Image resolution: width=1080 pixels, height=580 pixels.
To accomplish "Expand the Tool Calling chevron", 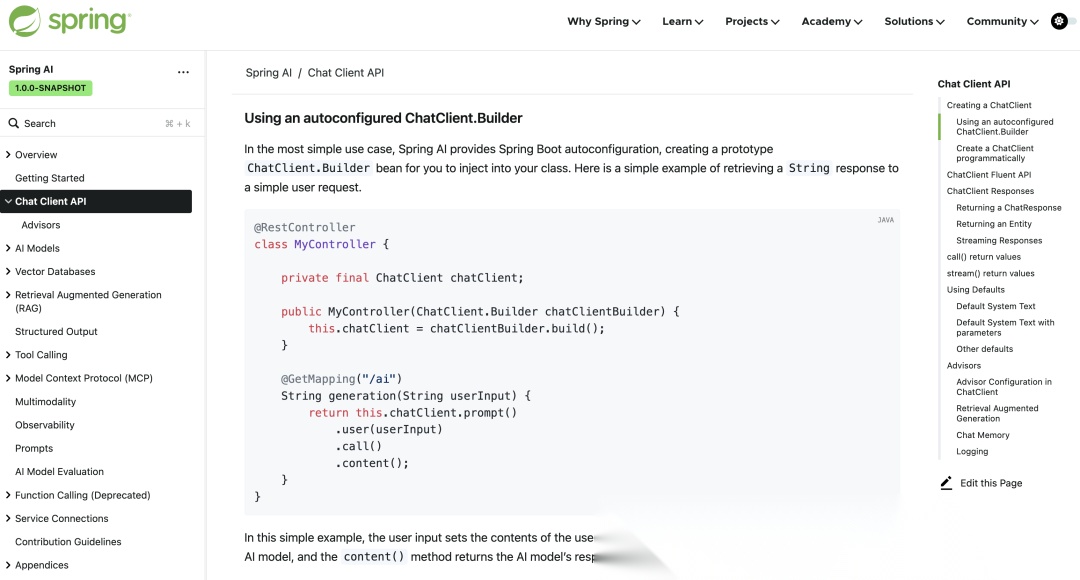I will [8, 355].
